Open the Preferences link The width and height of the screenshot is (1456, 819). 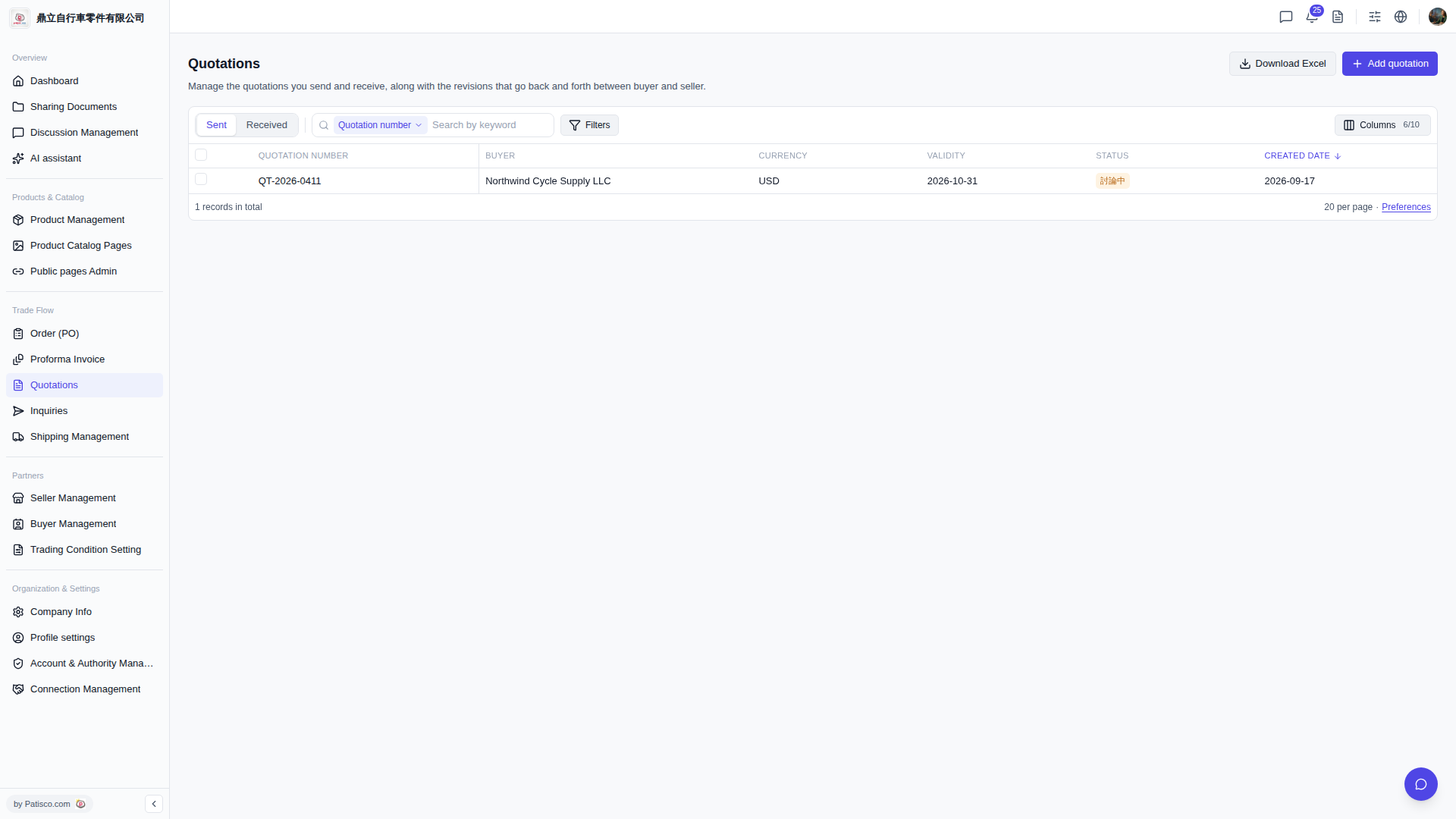pos(1406,207)
